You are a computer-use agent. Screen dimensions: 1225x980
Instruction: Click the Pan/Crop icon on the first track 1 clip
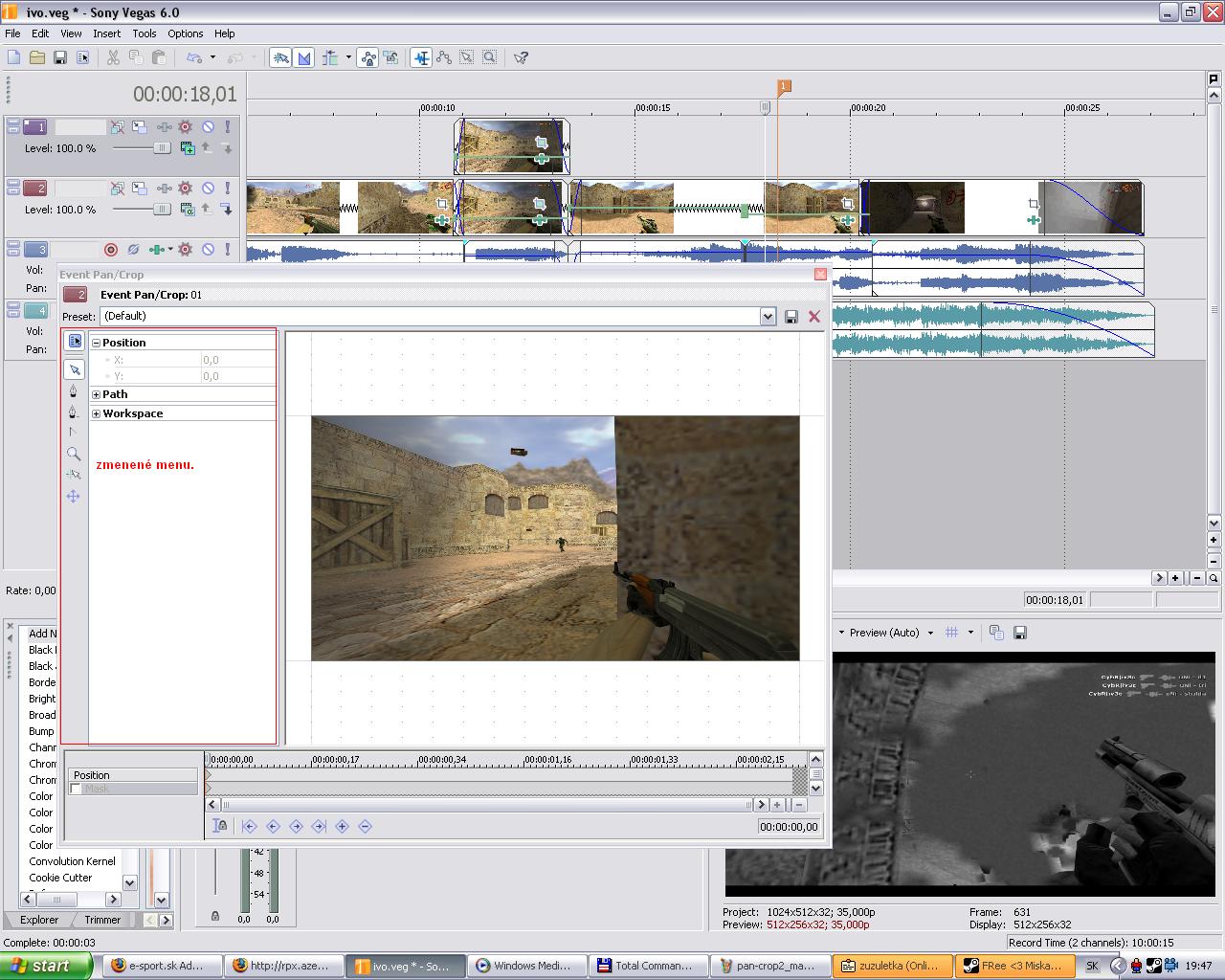tap(541, 143)
